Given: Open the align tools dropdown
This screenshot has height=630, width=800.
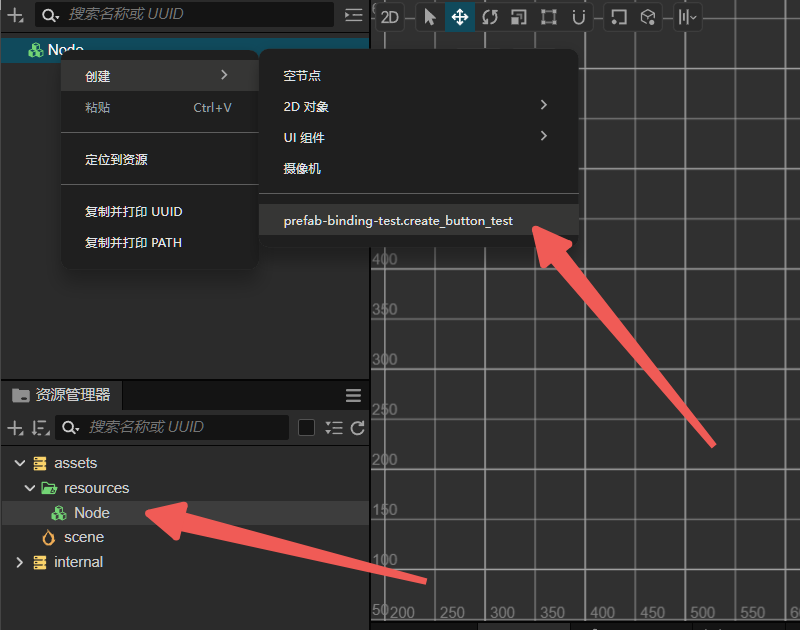Looking at the screenshot, I should pos(687,17).
